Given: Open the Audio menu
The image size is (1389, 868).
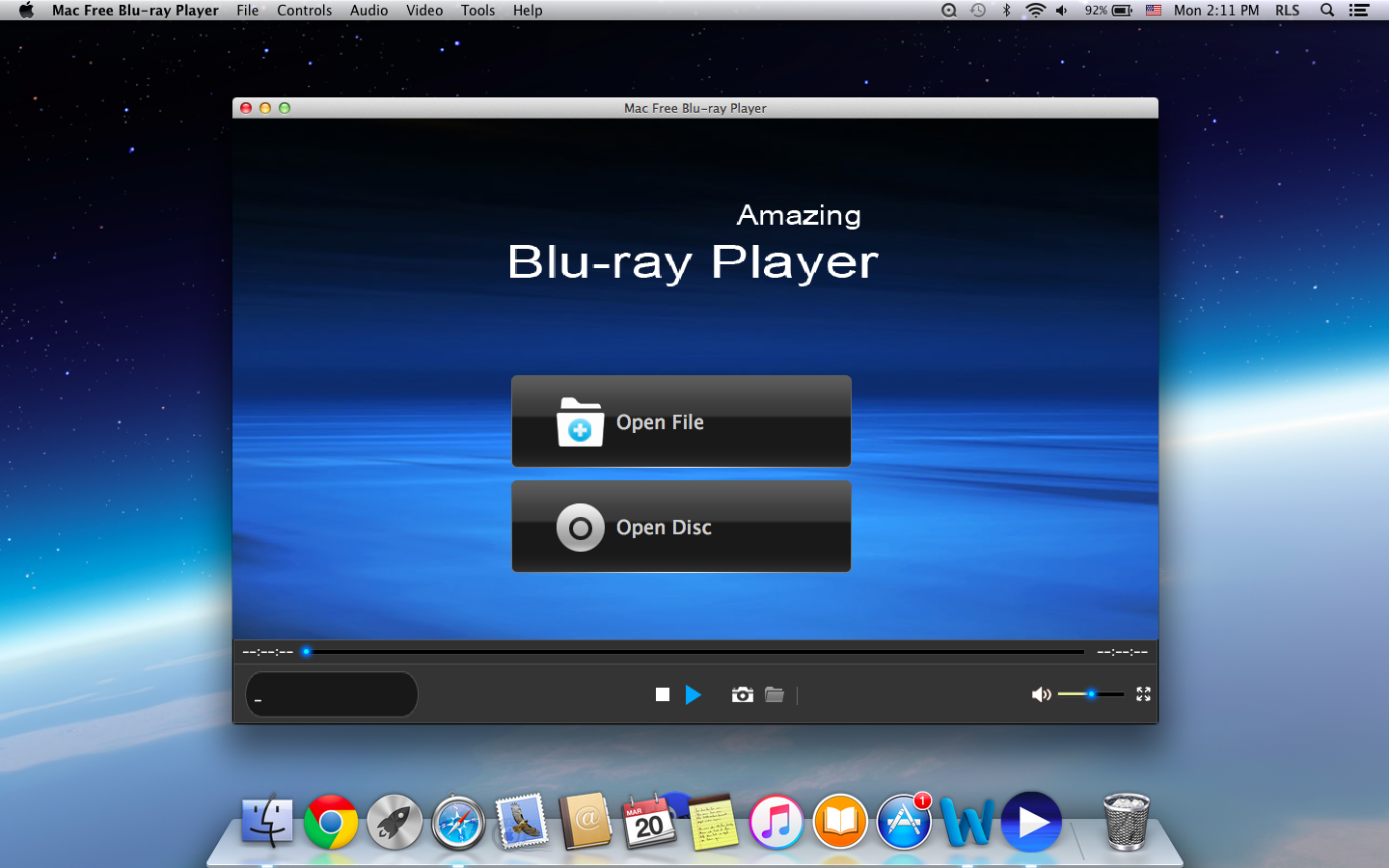Looking at the screenshot, I should (x=369, y=11).
